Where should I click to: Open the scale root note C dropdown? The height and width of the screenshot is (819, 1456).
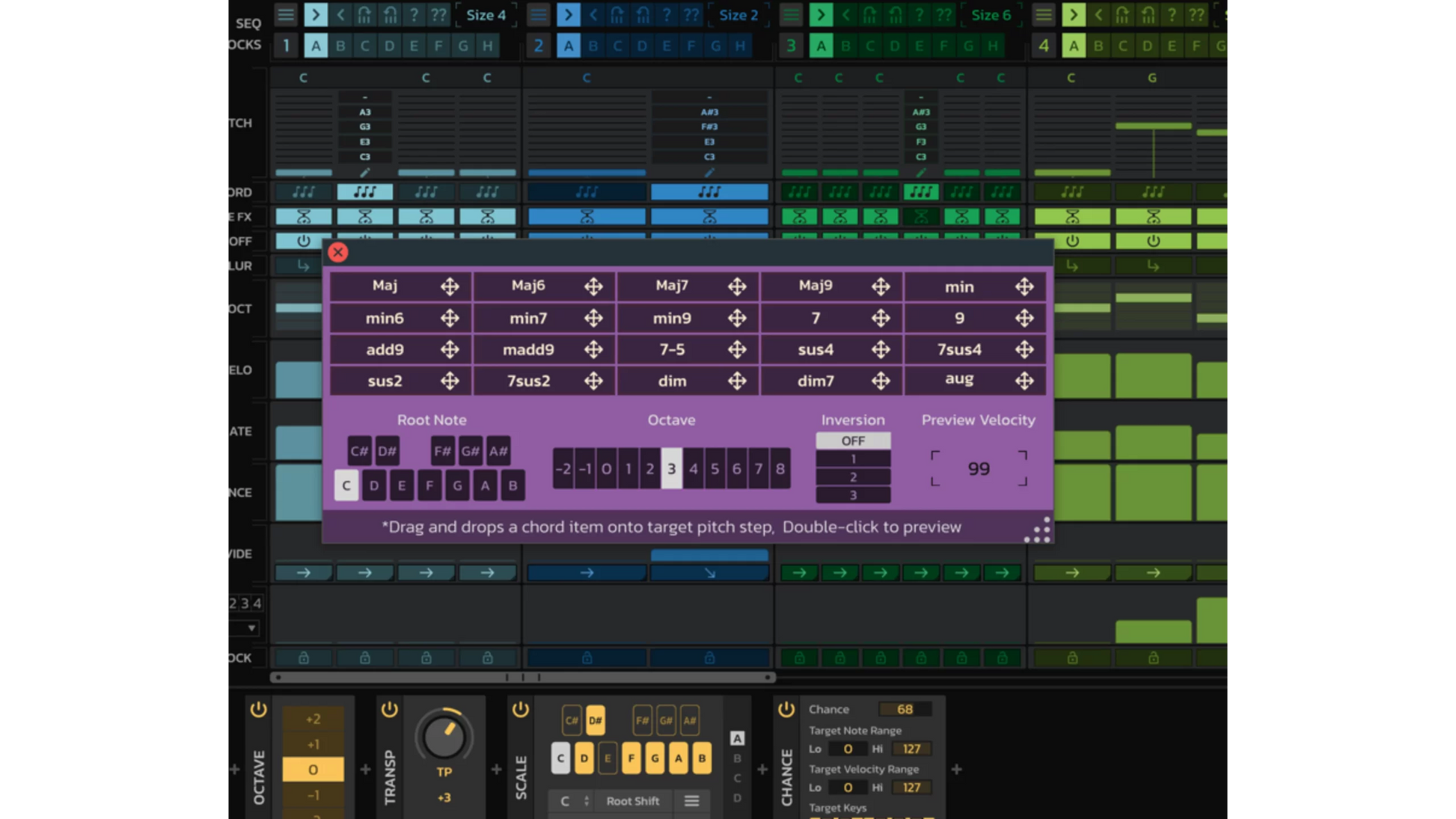tap(574, 801)
